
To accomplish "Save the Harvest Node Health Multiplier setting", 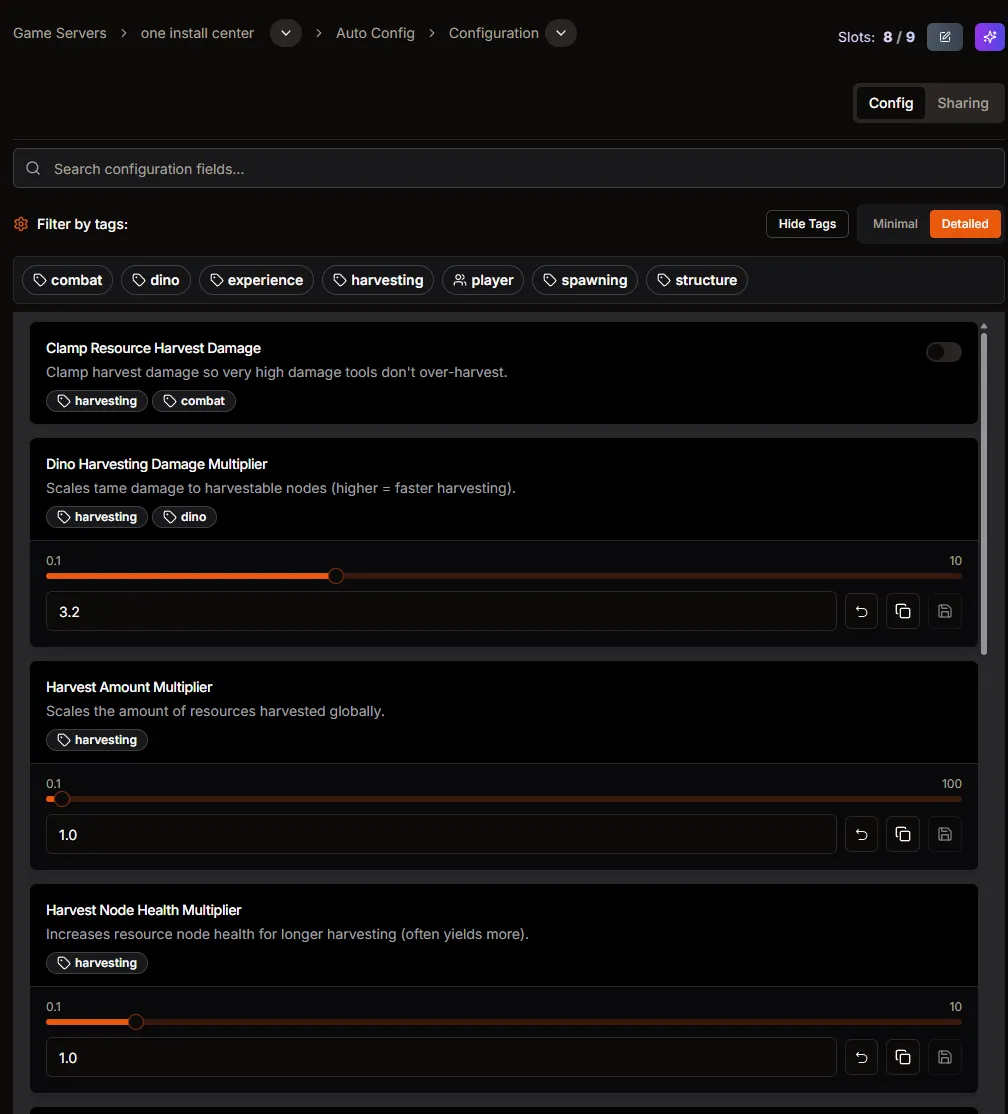I will tap(944, 1057).
